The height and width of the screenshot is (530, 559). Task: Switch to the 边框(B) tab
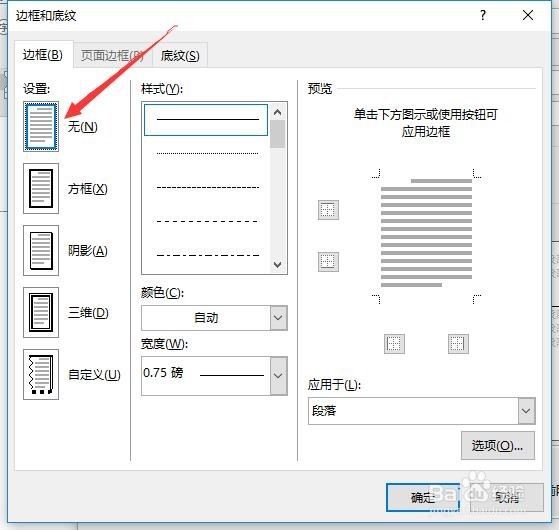pos(43,55)
